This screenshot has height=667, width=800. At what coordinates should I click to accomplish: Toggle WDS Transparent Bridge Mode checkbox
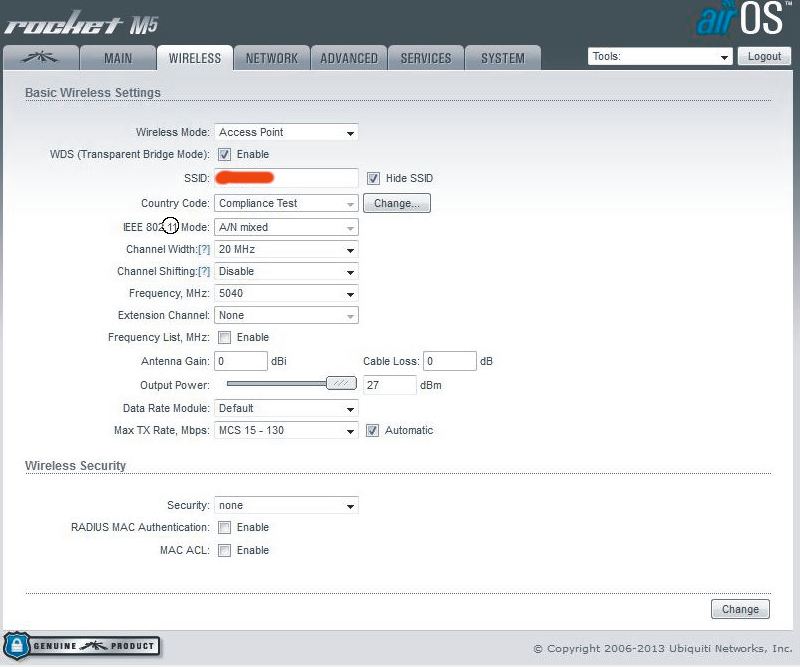[x=224, y=154]
